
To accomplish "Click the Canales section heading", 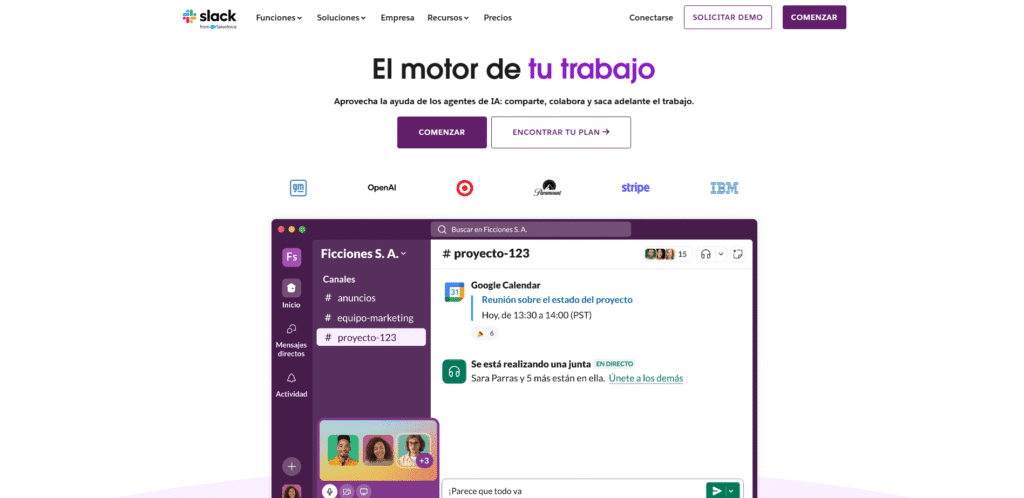I will click(339, 279).
